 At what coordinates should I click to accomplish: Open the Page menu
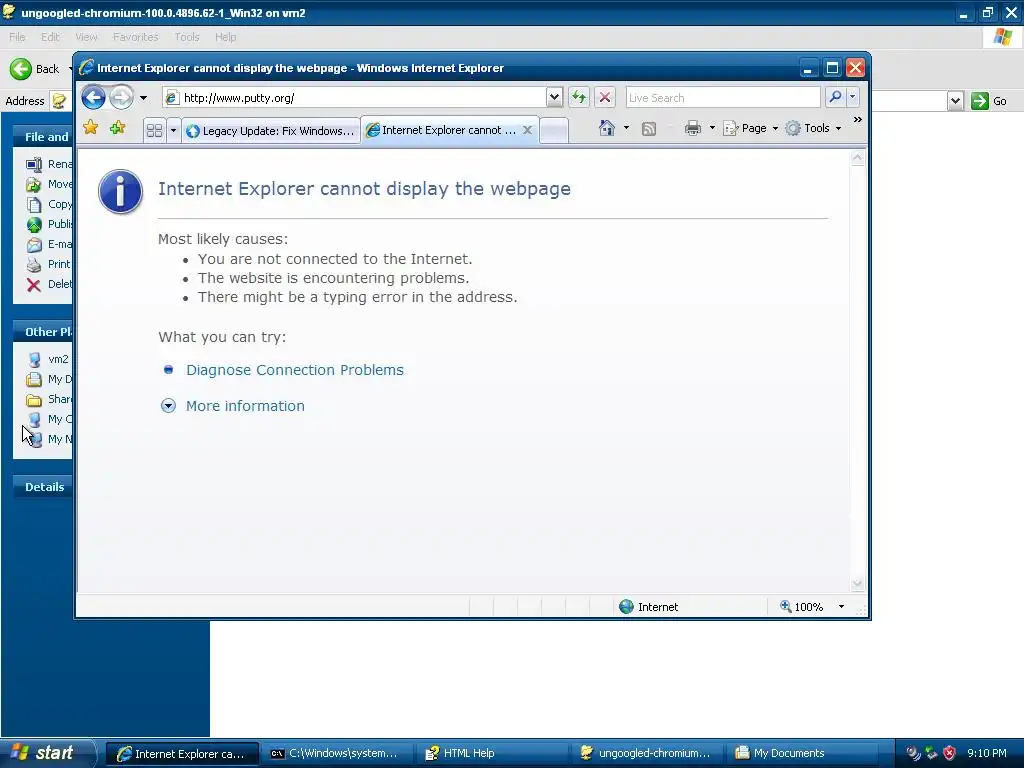pyautogui.click(x=751, y=128)
